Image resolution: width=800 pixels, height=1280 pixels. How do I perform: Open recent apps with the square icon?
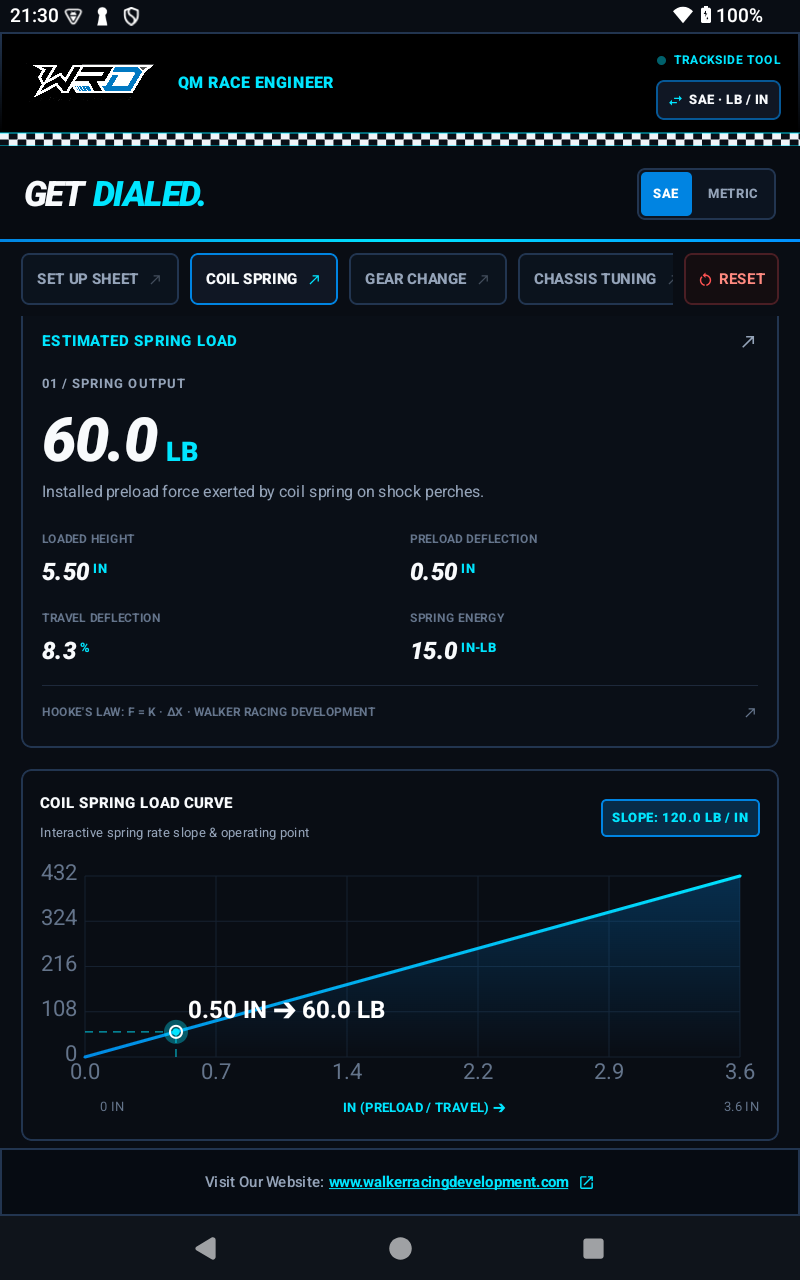coord(593,1248)
